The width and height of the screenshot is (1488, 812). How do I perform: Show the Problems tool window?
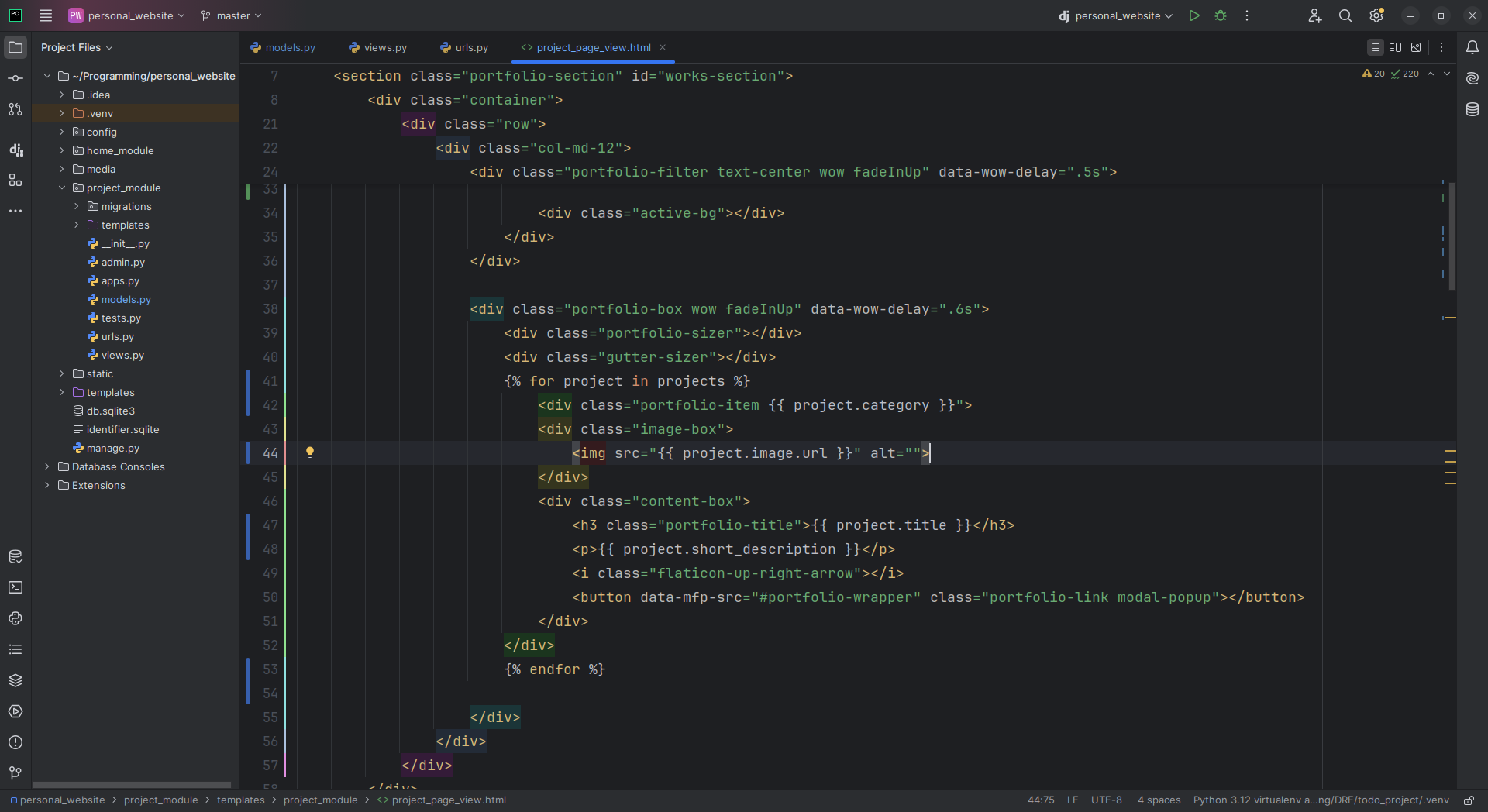(15, 742)
